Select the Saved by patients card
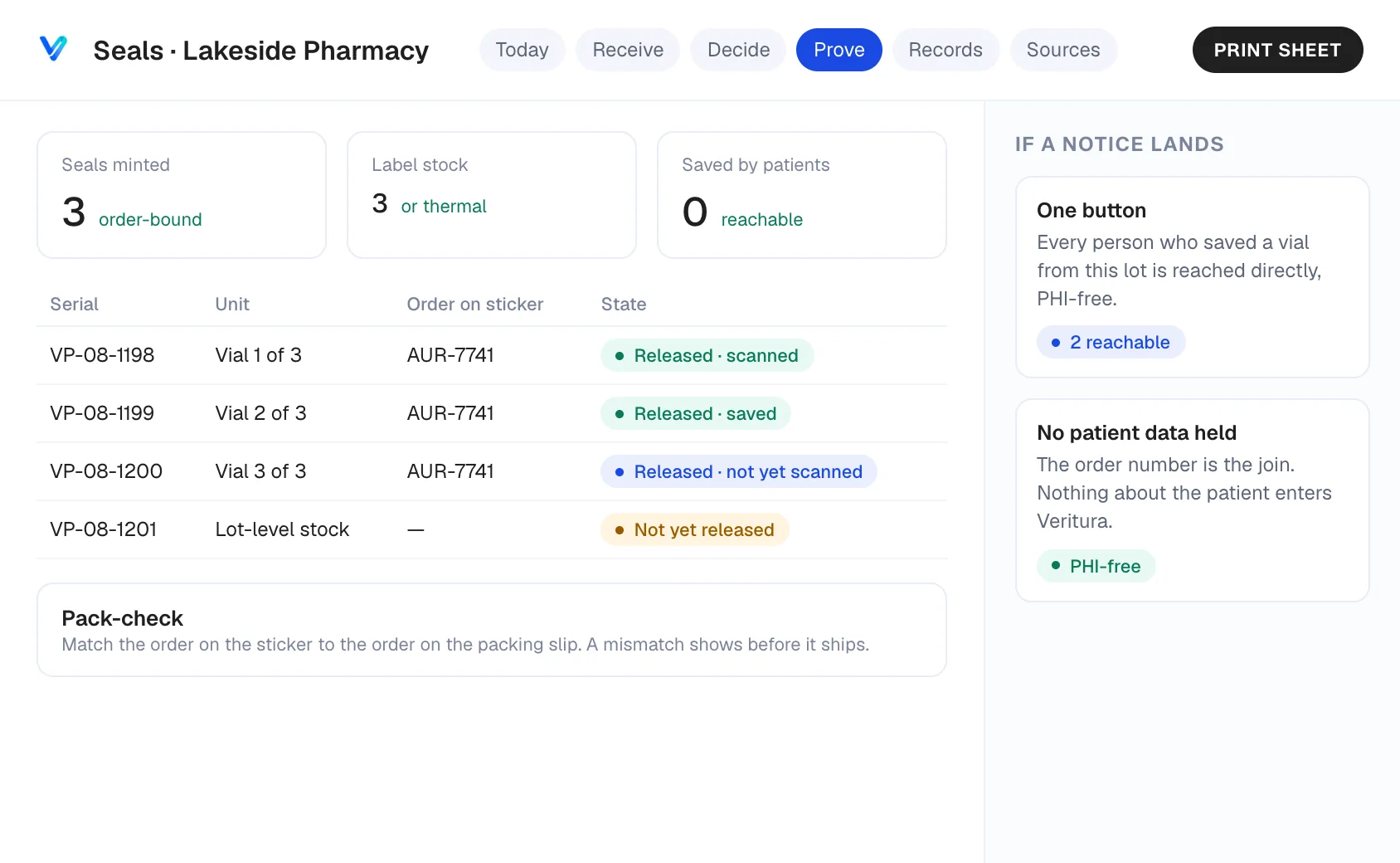1400x863 pixels. click(x=802, y=195)
